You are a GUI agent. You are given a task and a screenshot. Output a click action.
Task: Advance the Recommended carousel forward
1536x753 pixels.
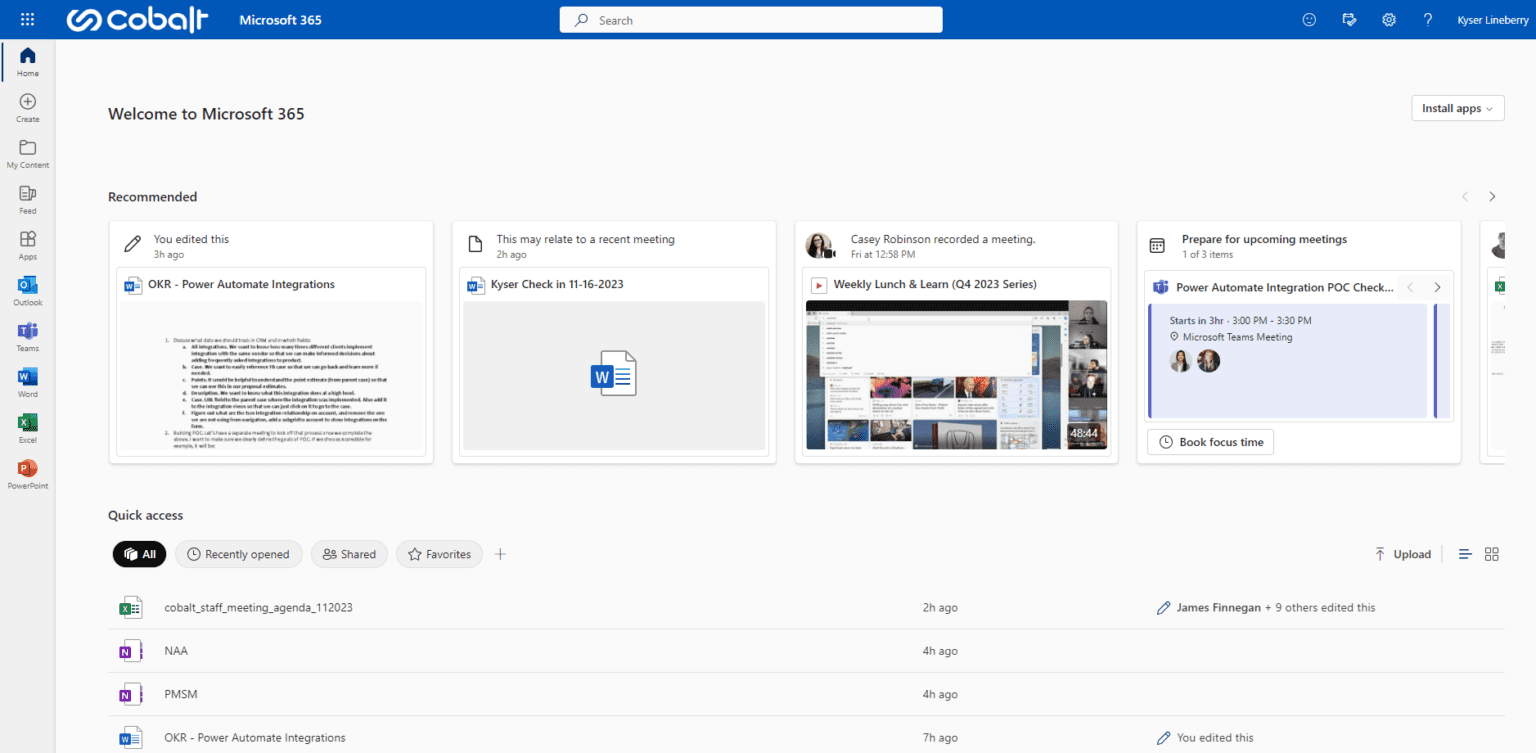1492,196
